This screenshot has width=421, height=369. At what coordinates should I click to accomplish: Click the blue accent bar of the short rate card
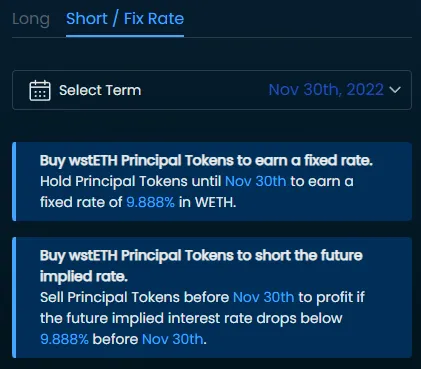14,297
